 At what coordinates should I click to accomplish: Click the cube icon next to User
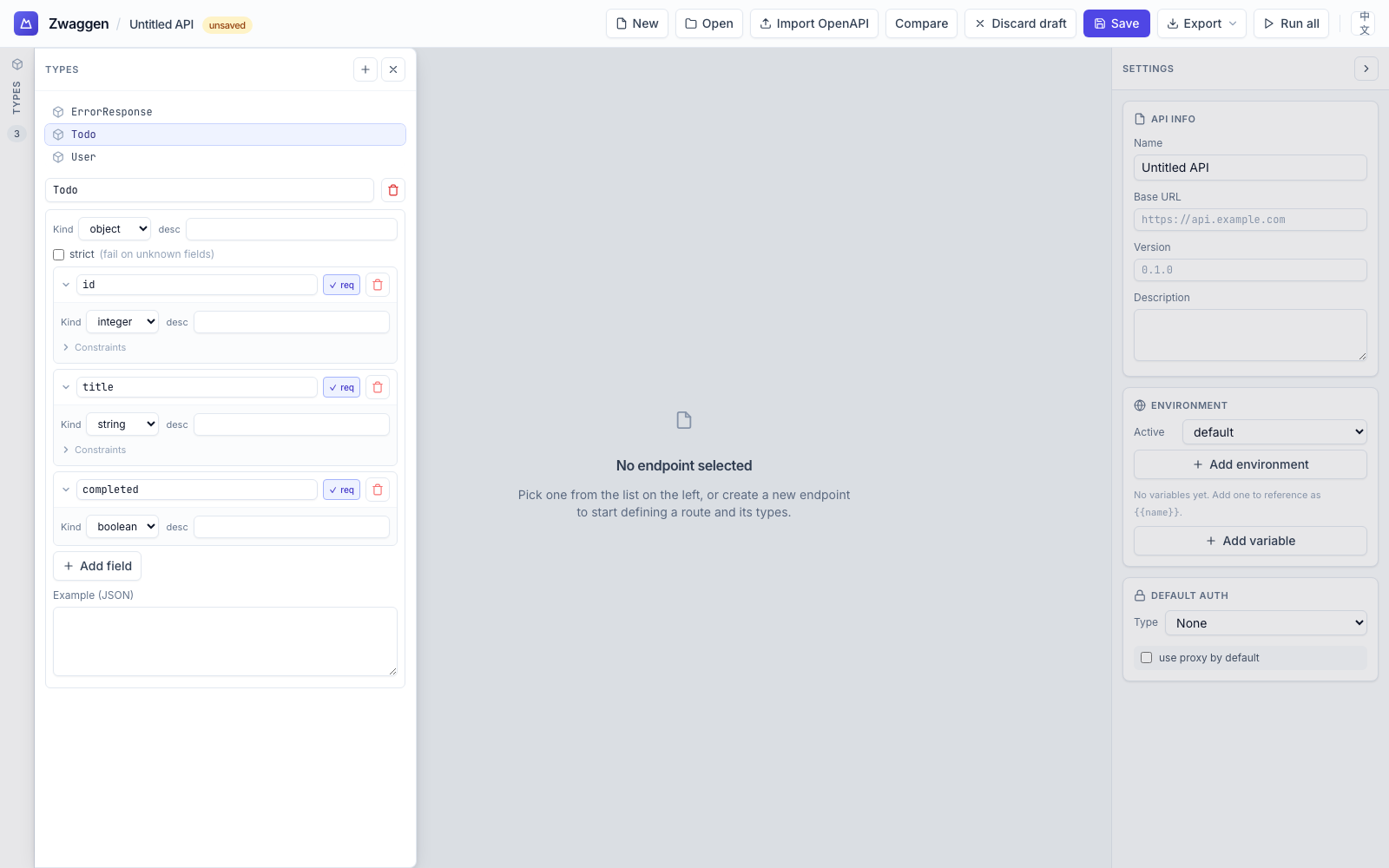pos(58,157)
